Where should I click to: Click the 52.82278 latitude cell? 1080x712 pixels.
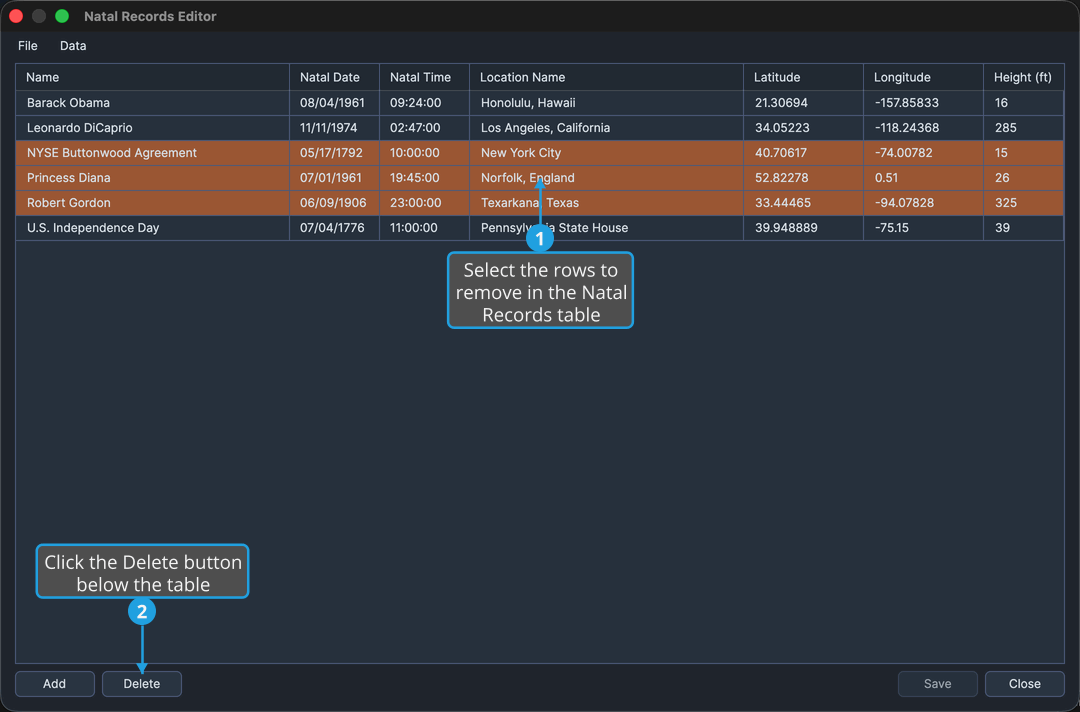pos(803,178)
